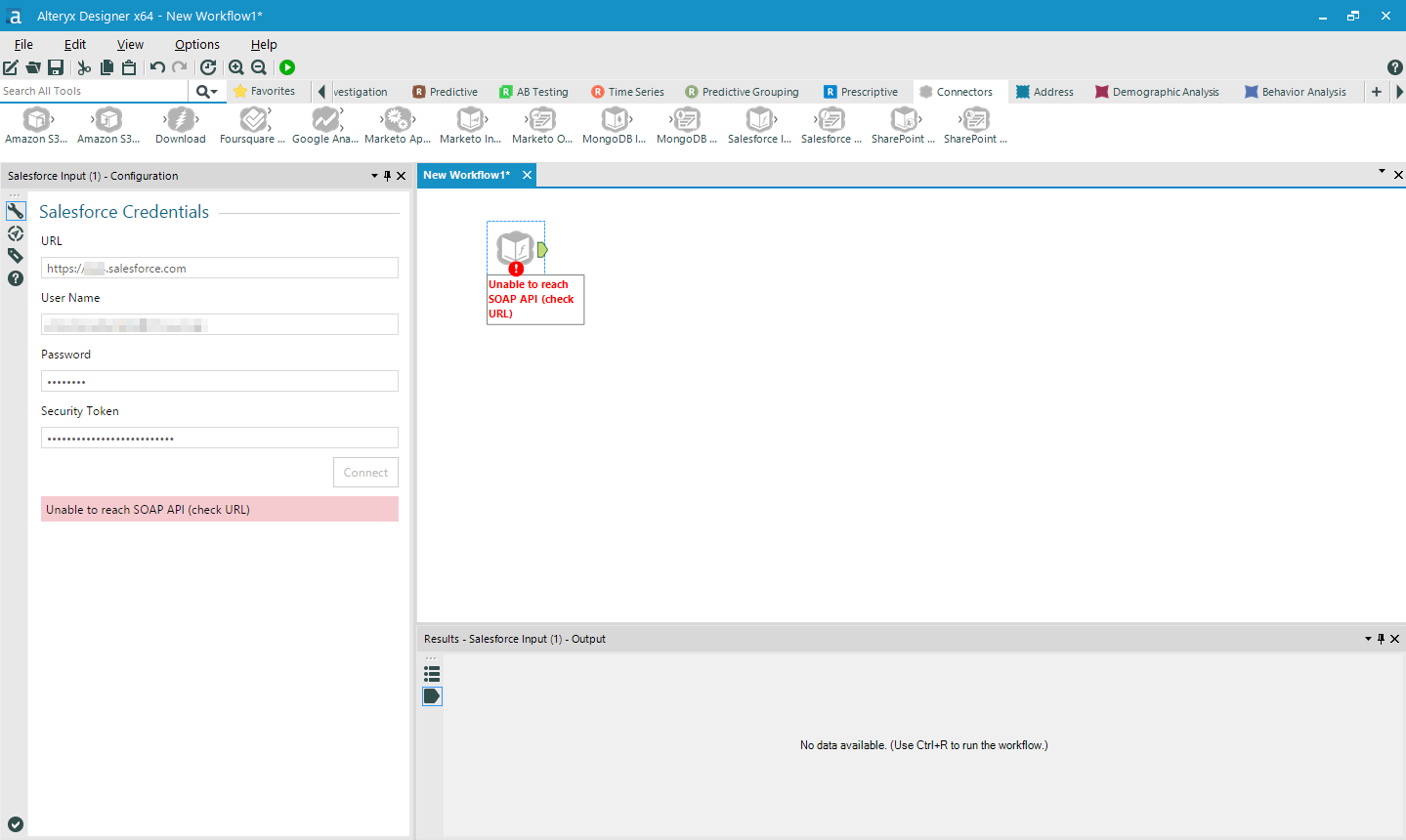Open the Options menu
The width and height of the screenshot is (1406, 840).
click(196, 44)
